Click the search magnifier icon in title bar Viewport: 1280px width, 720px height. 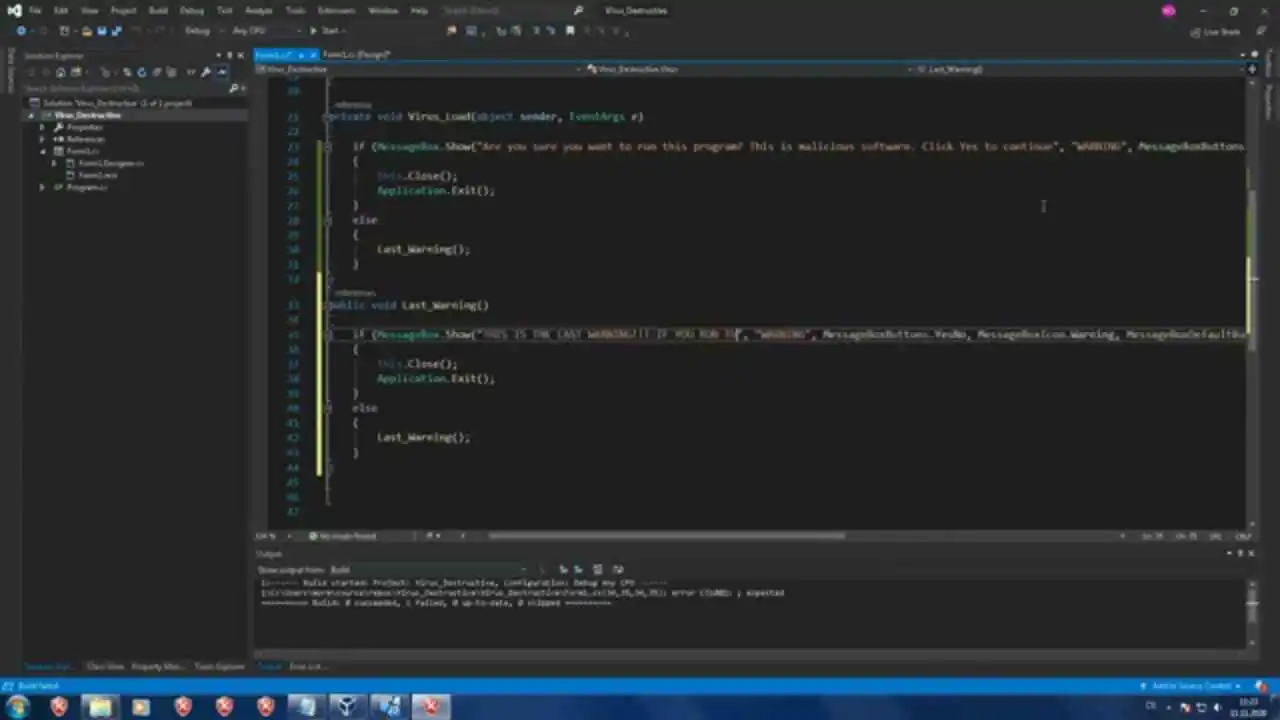(x=577, y=10)
